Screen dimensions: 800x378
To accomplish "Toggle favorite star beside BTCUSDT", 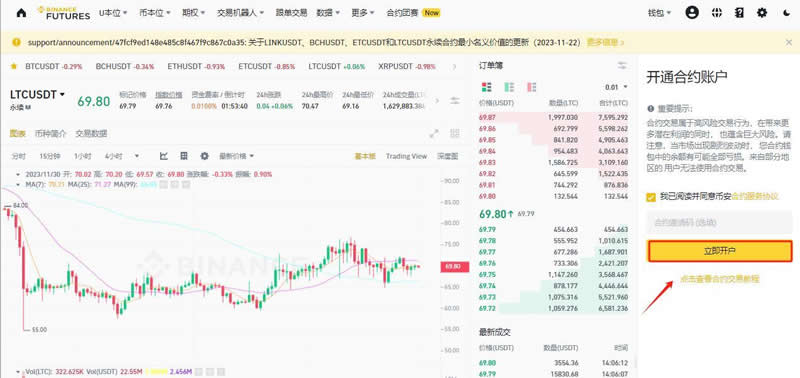I will (x=14, y=66).
